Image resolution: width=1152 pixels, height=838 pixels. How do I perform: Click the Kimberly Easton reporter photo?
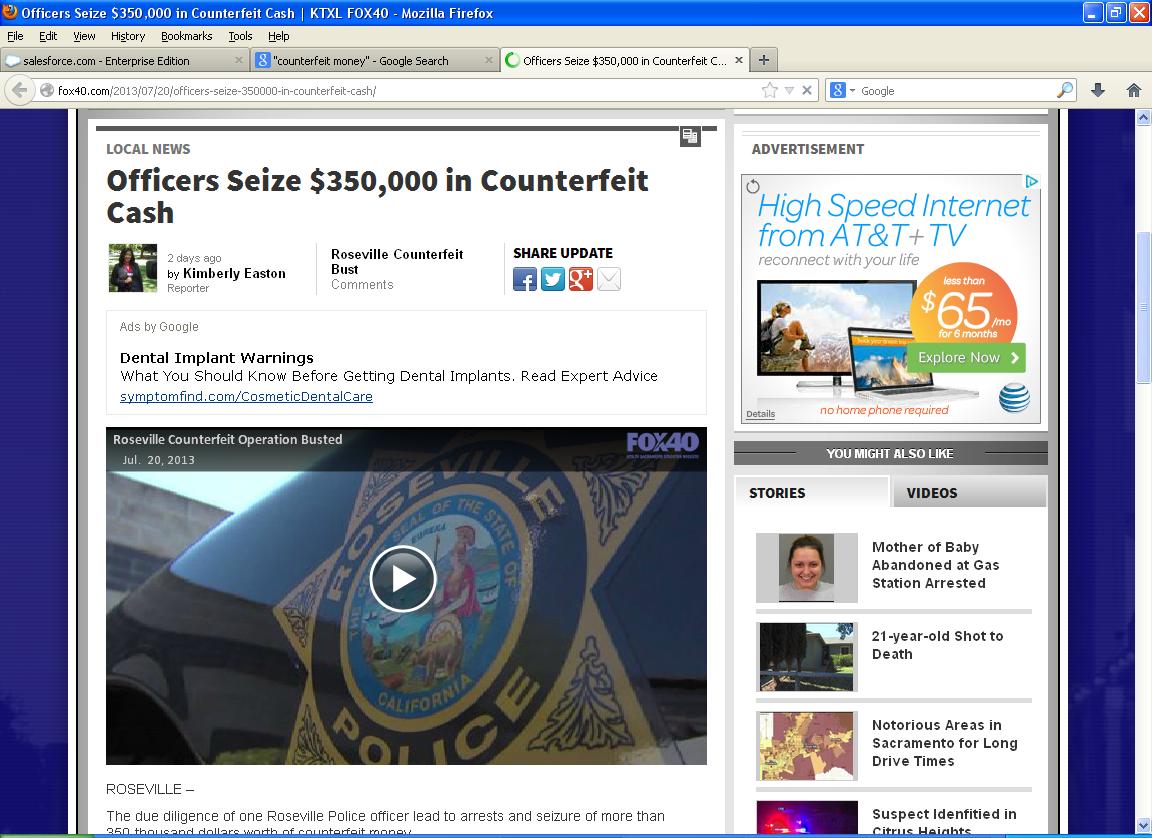[133, 268]
